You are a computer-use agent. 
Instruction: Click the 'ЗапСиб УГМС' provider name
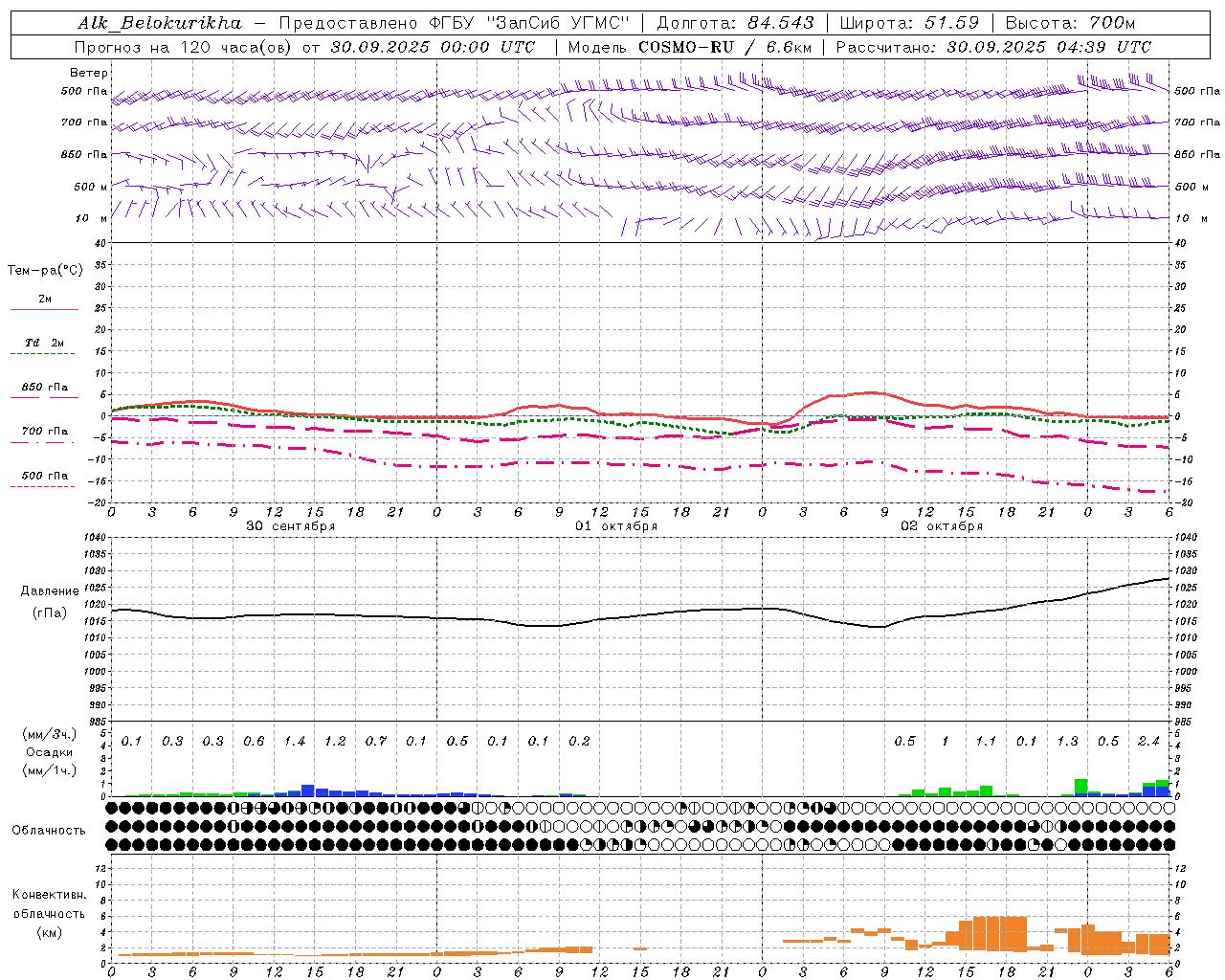tap(559, 23)
